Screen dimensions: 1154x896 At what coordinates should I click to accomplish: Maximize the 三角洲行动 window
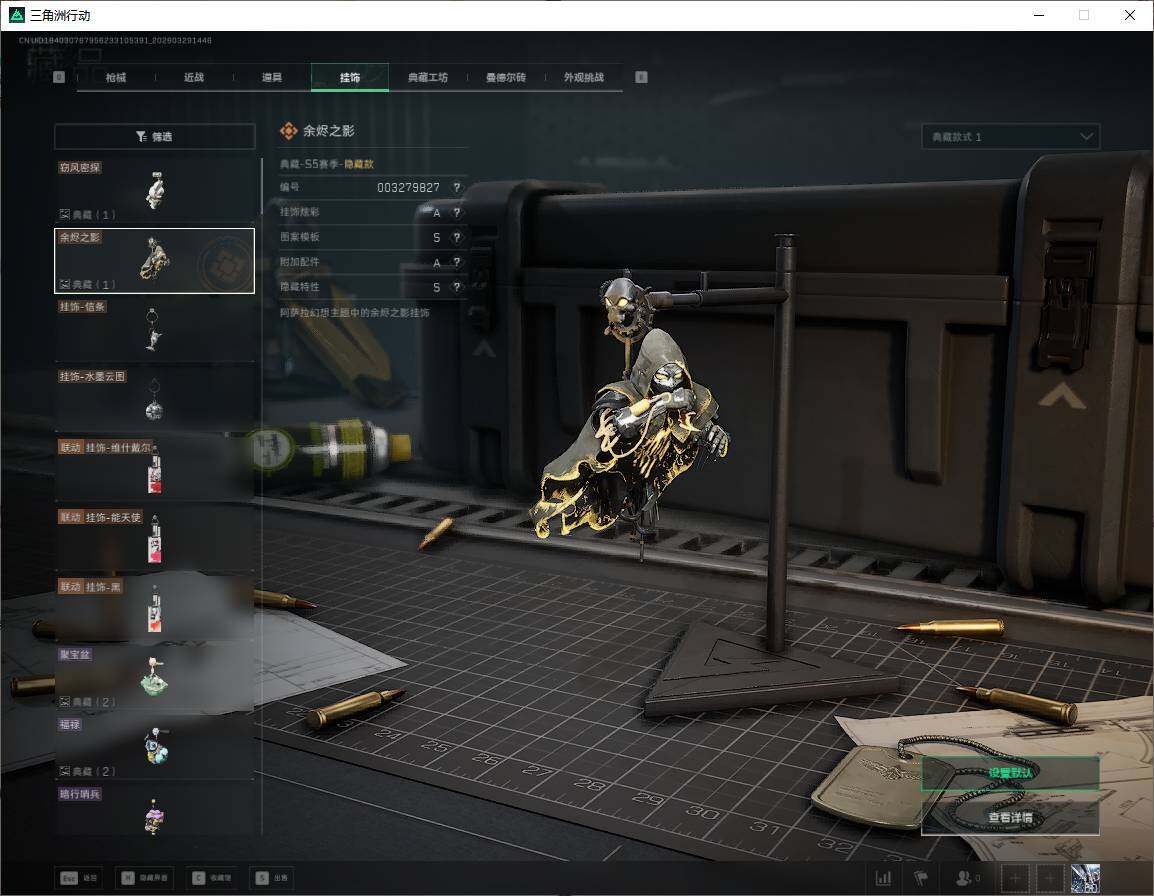1084,15
